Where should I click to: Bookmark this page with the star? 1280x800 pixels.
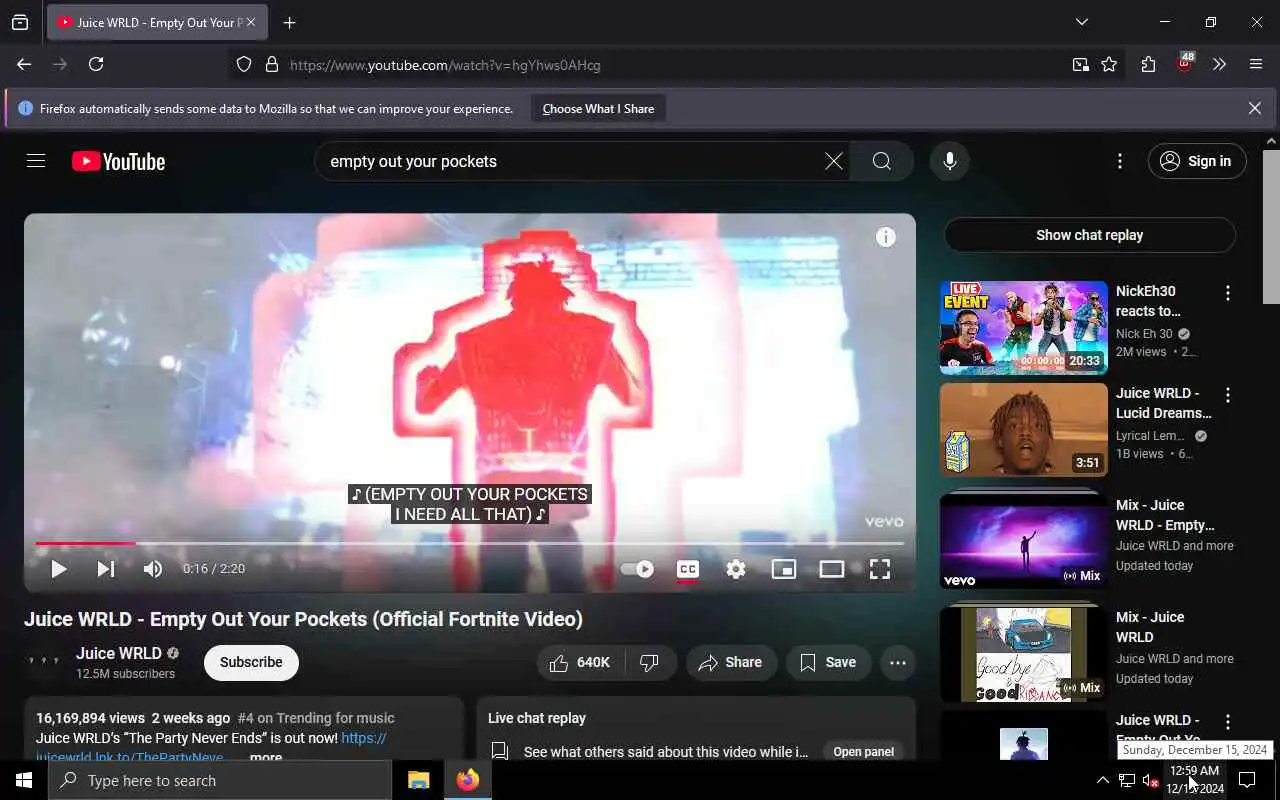1109,65
